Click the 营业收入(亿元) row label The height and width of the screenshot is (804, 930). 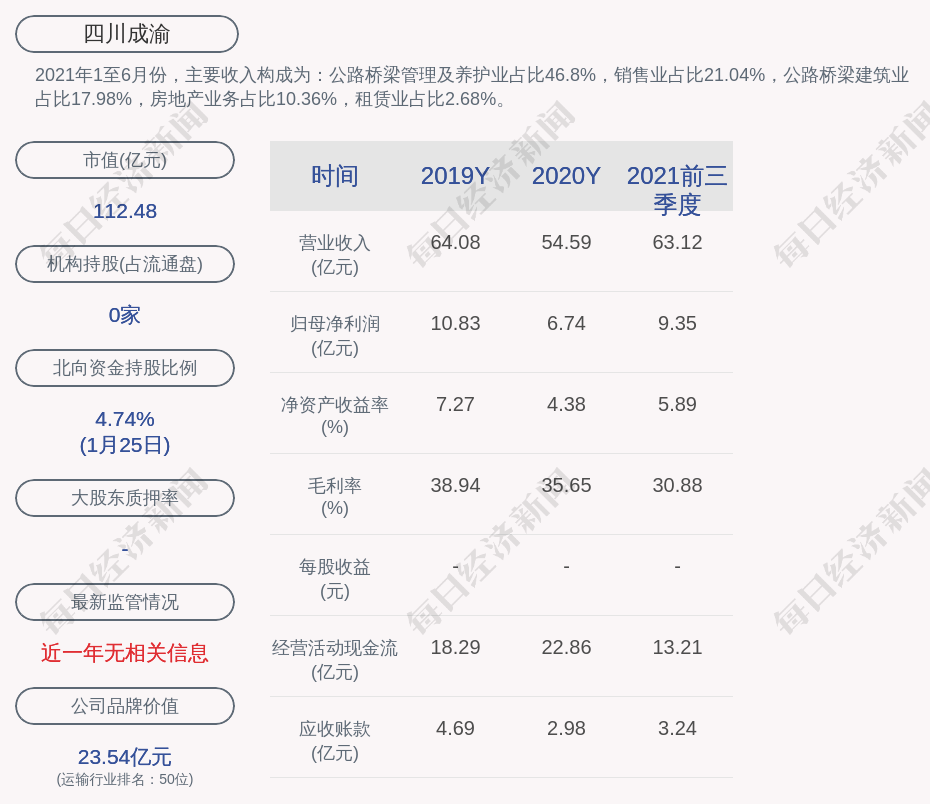tap(335, 255)
